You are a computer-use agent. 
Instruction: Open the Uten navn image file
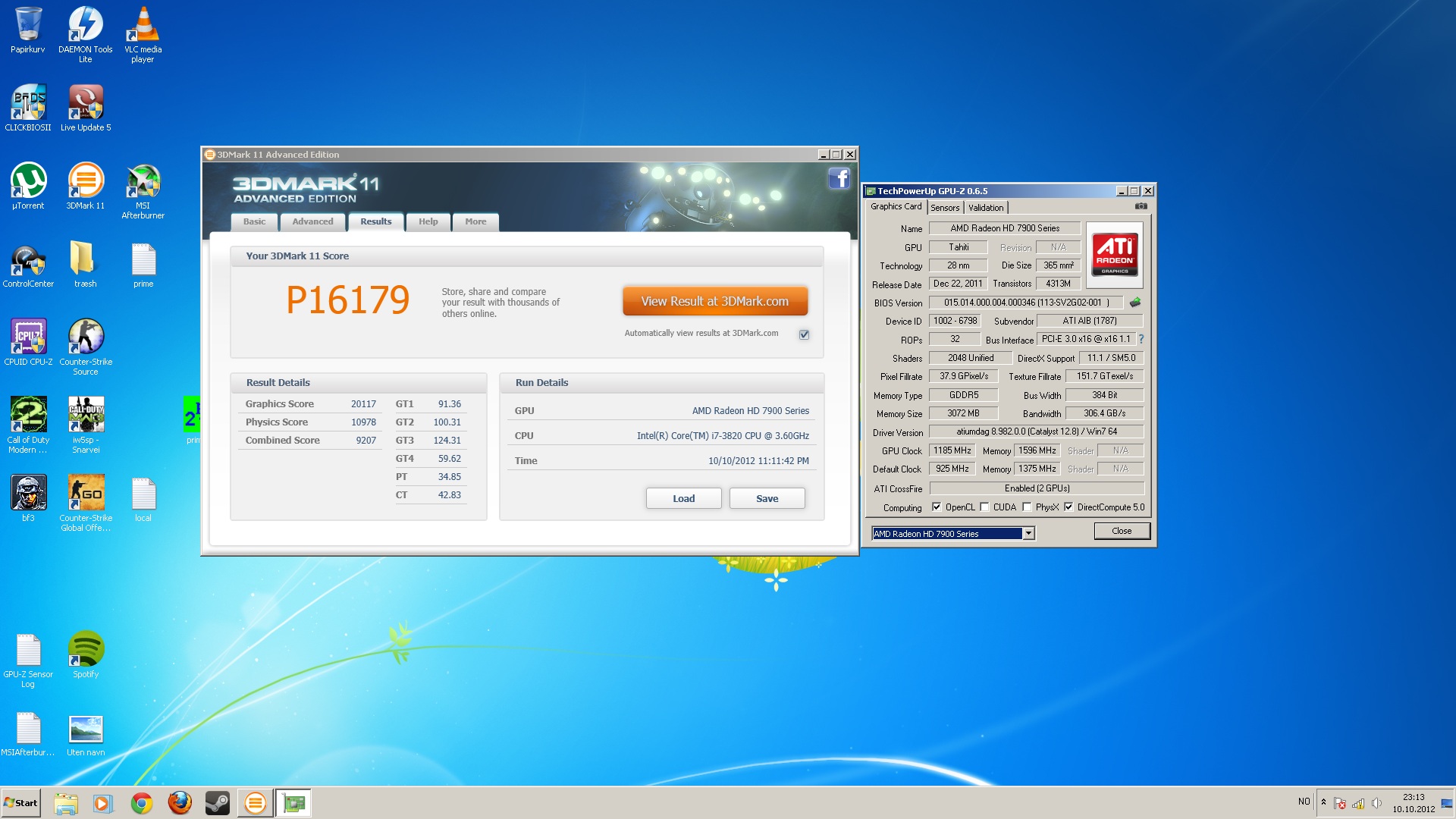pos(86,733)
